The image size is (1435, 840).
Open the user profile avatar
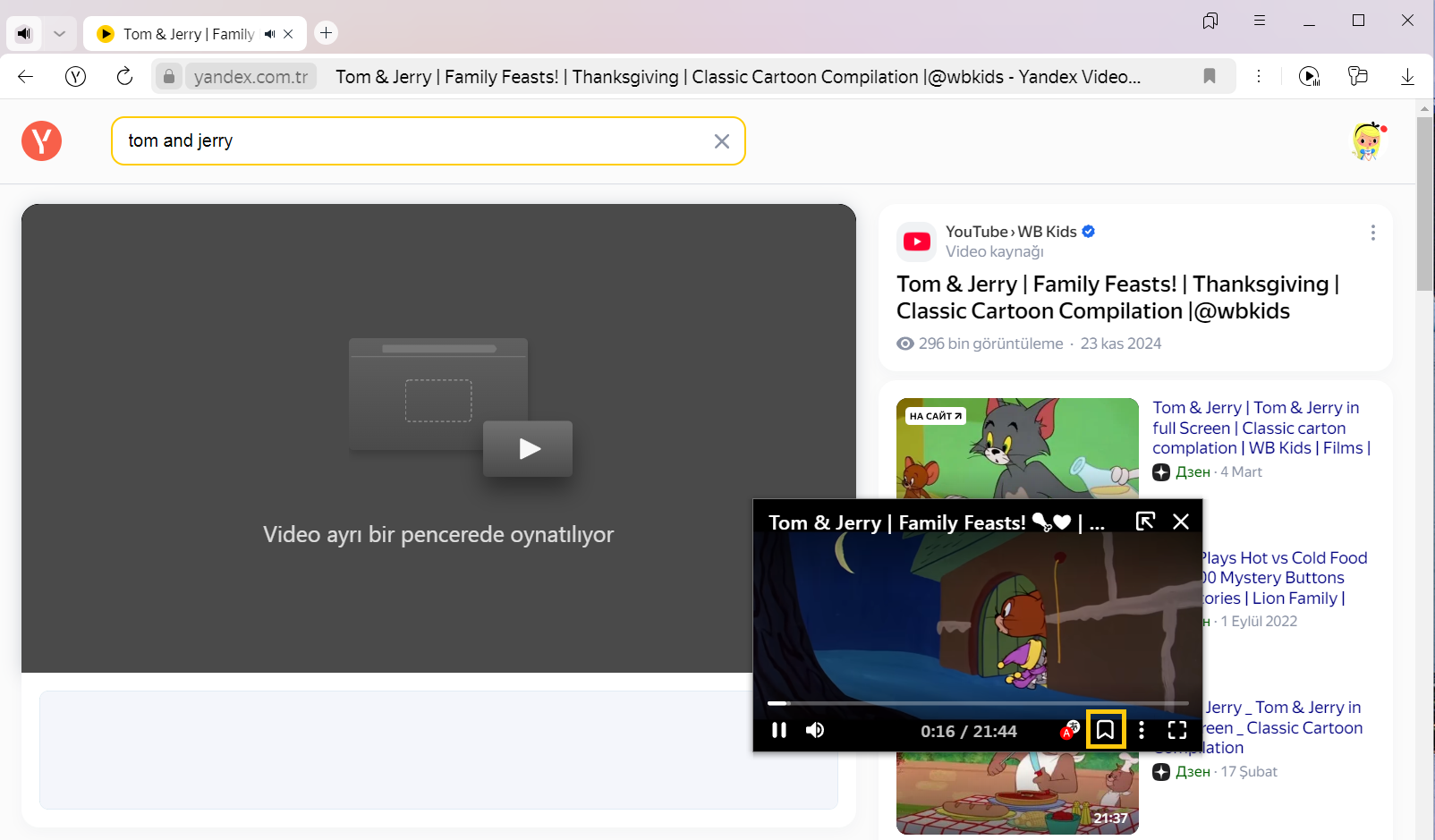1367,141
